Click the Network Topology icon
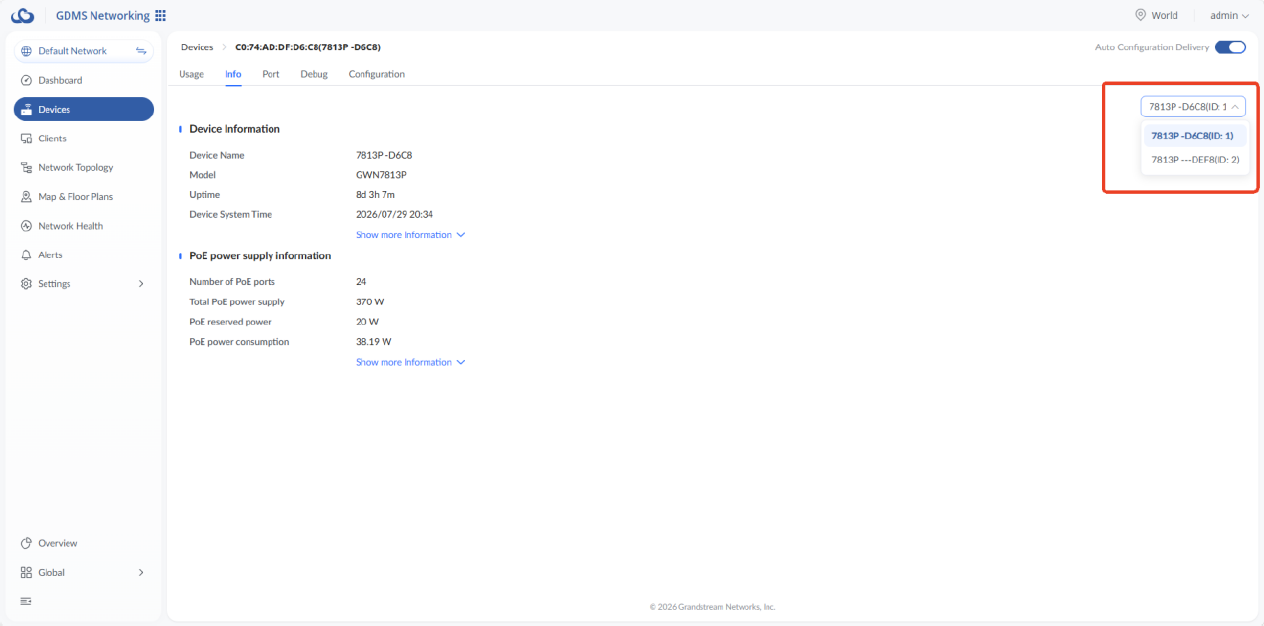Image resolution: width=1264 pixels, height=626 pixels. click(x=27, y=167)
